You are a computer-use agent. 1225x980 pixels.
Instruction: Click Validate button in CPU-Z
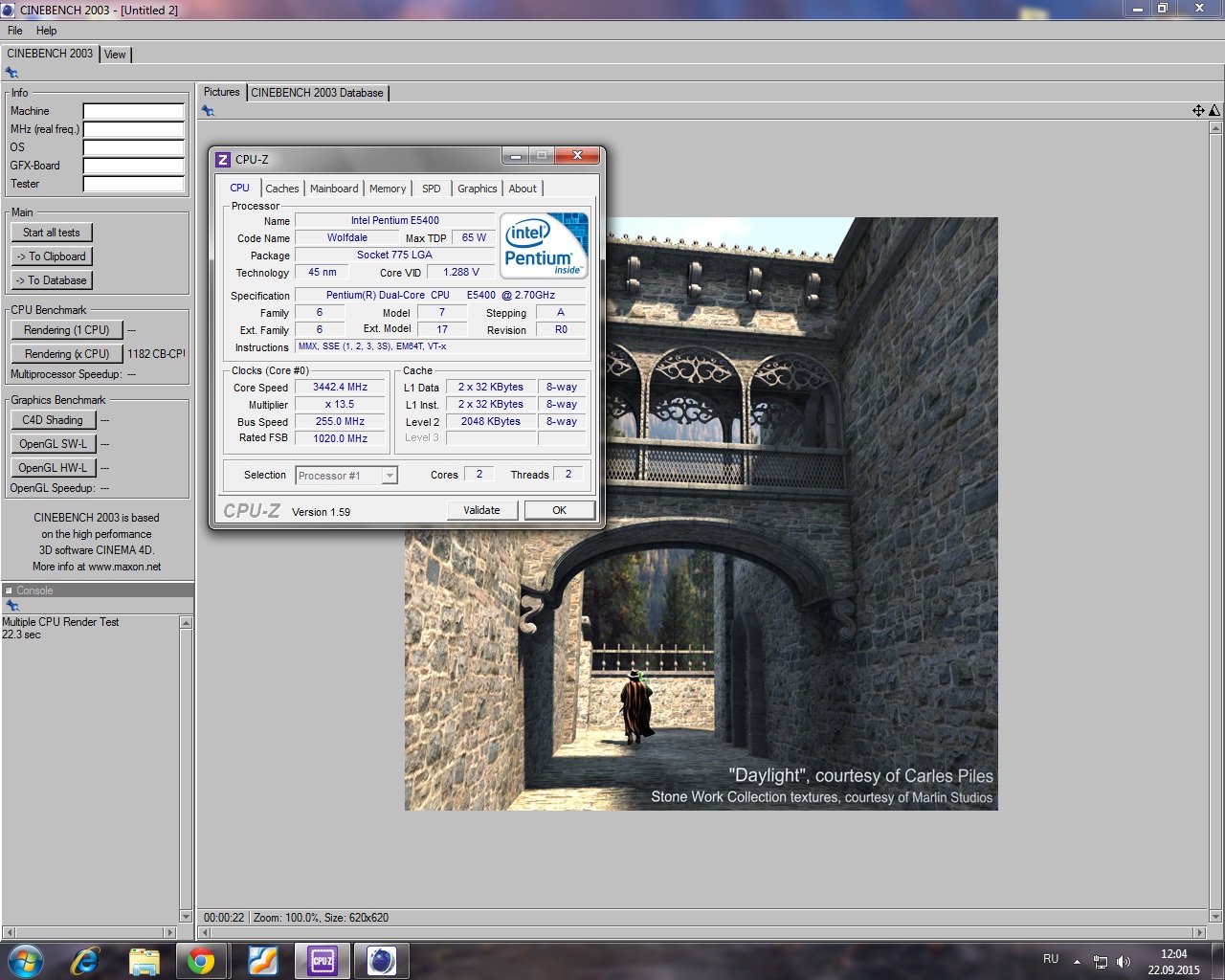coord(481,510)
